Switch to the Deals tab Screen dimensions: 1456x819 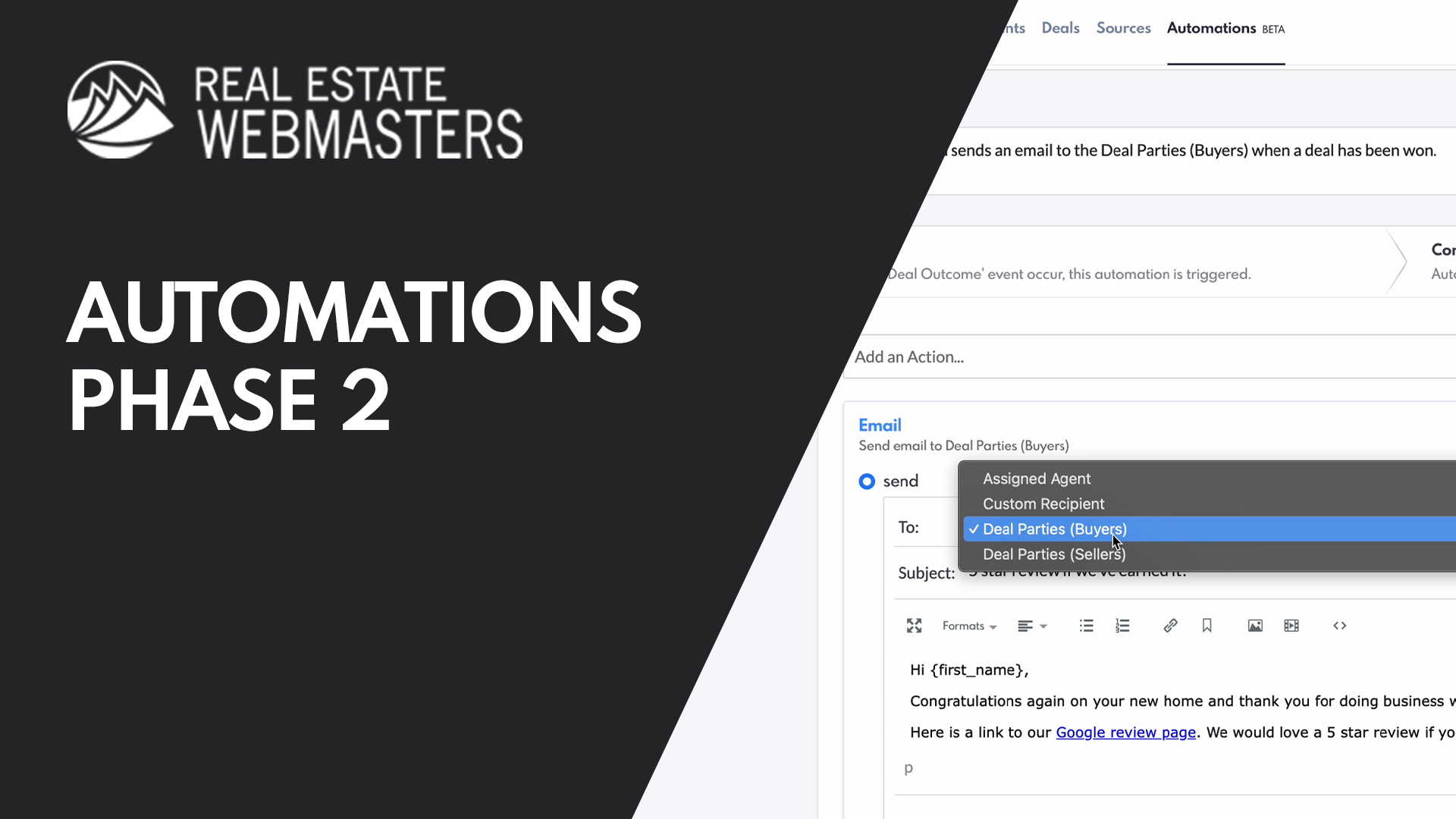[x=1060, y=28]
